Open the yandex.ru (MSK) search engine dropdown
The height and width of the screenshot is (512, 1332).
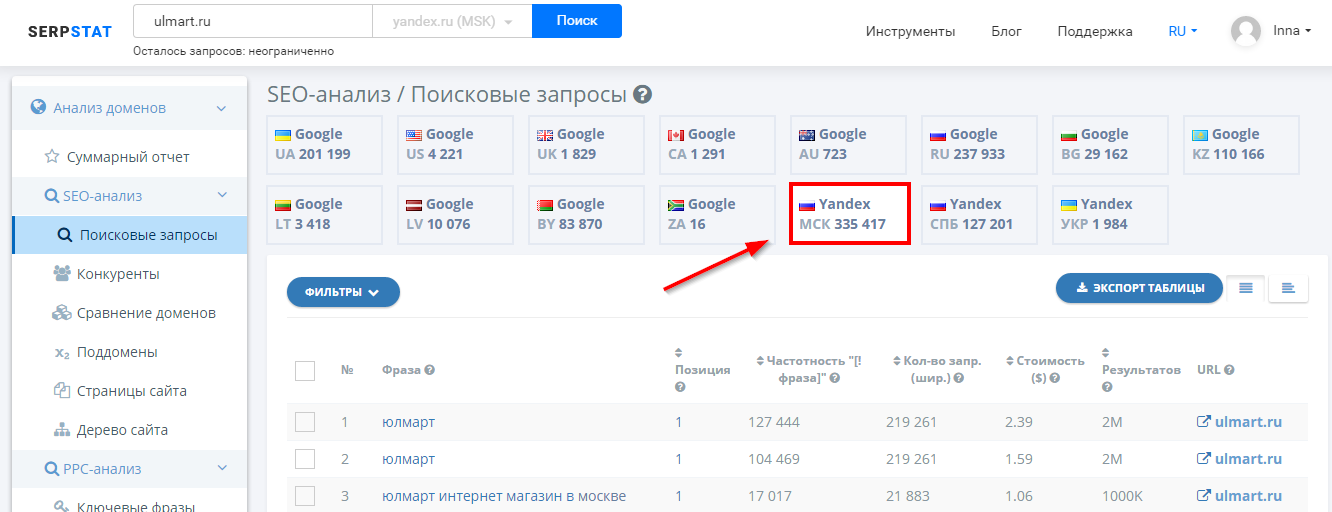pyautogui.click(x=452, y=21)
